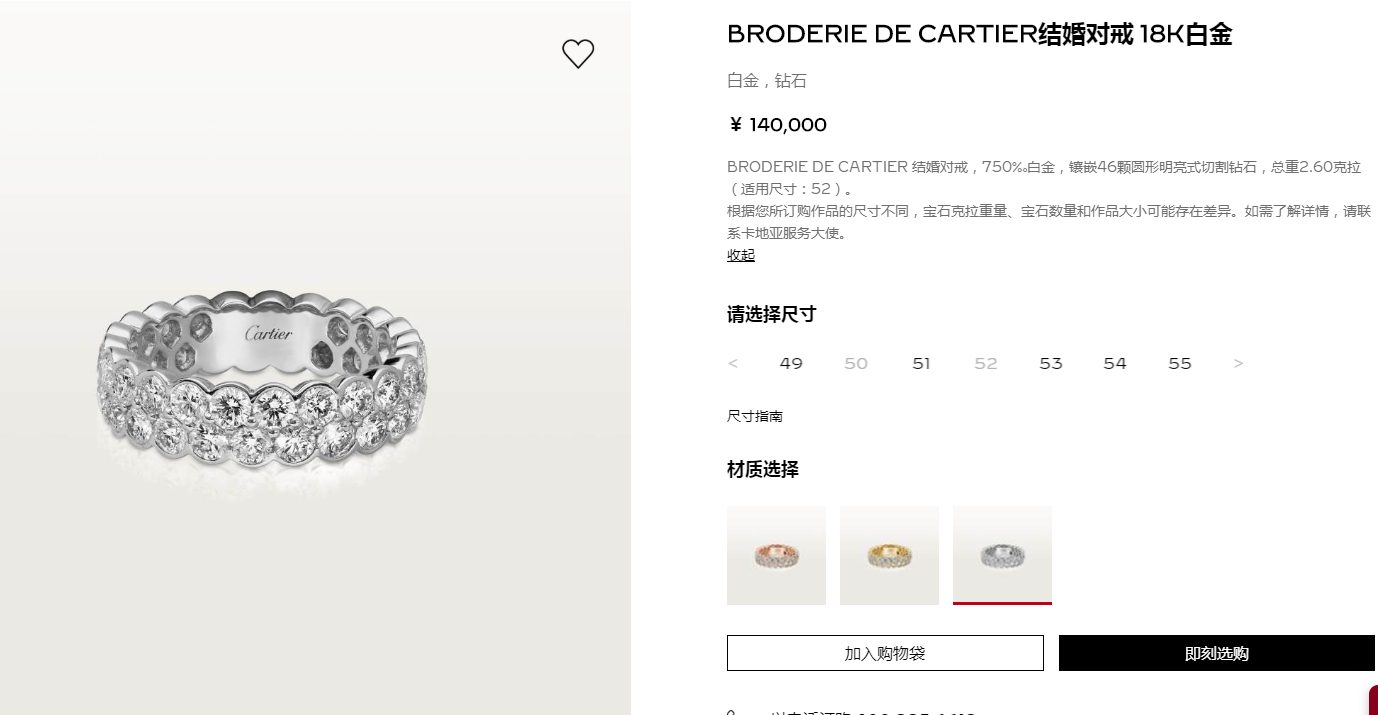This screenshot has width=1378, height=715.
Task: Click the previous sizes left arrow
Action: click(733, 364)
